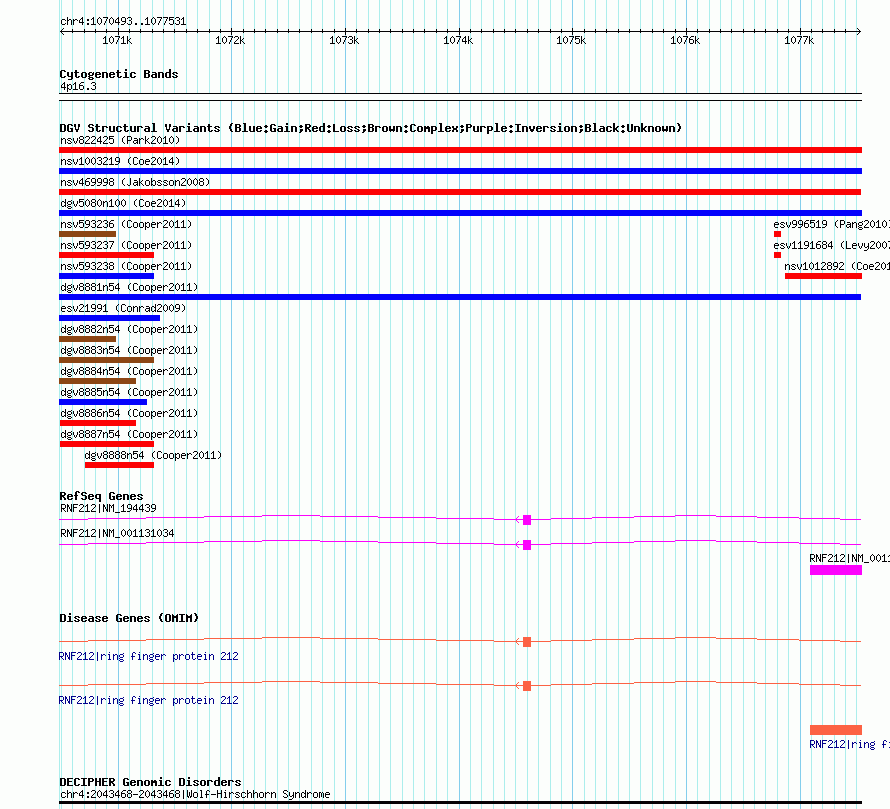Screen dimensions: 890x809
Task: Click the dgv8883n54 brown variant bar
Action: pos(107,360)
